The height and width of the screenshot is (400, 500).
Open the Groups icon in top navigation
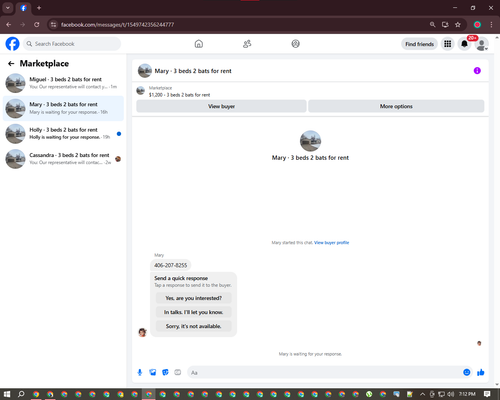295,44
